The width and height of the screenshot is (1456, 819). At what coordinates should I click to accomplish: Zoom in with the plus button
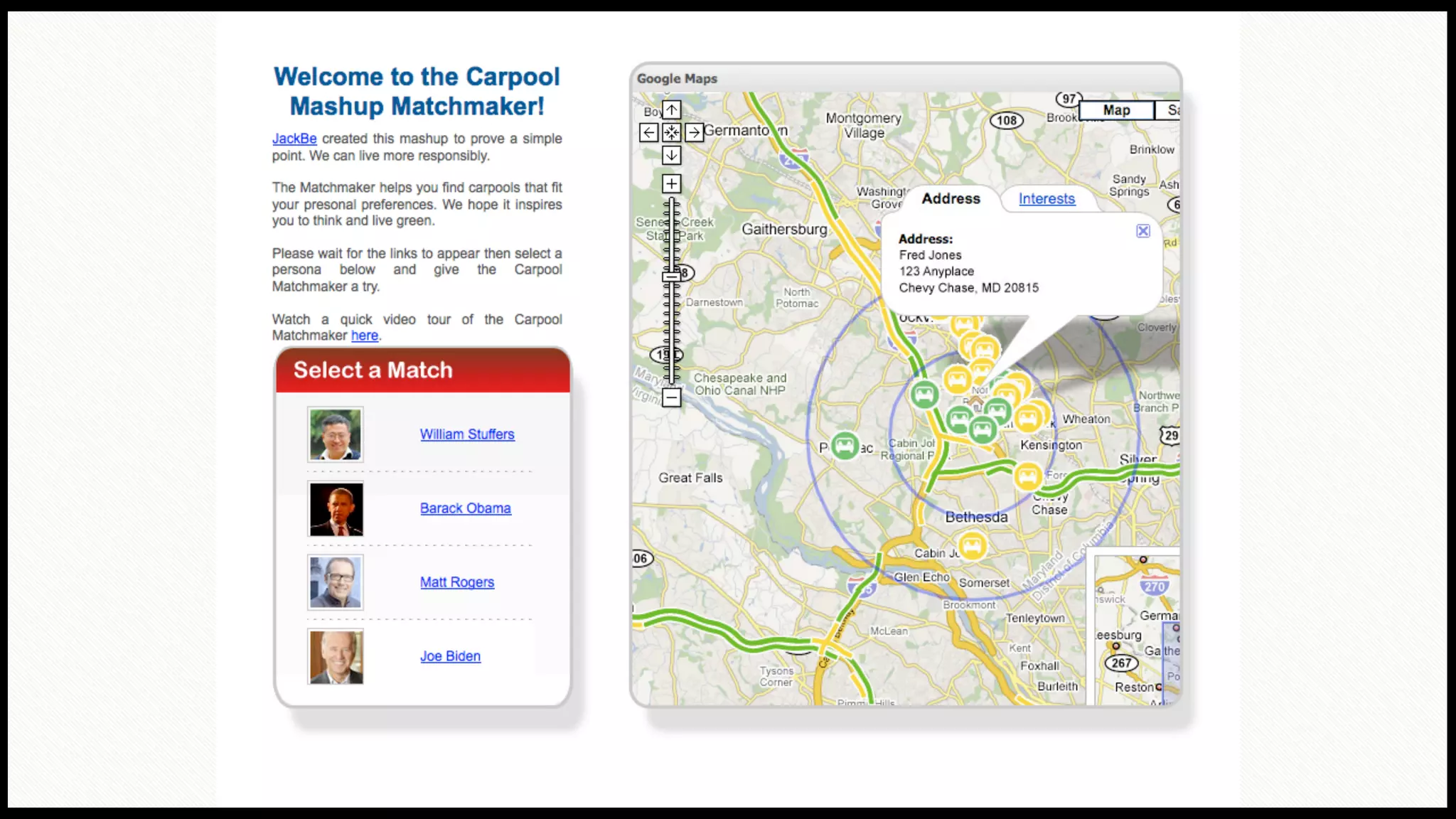click(x=671, y=184)
